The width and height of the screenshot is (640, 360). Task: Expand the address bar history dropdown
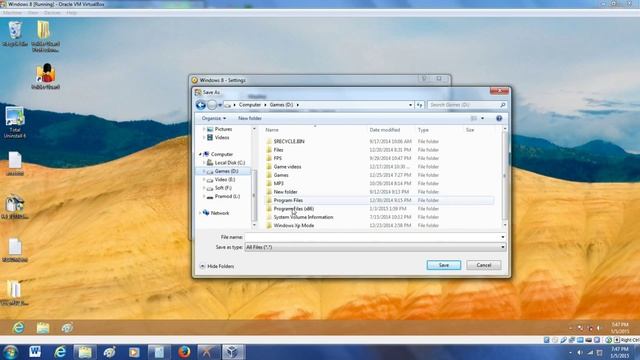410,105
